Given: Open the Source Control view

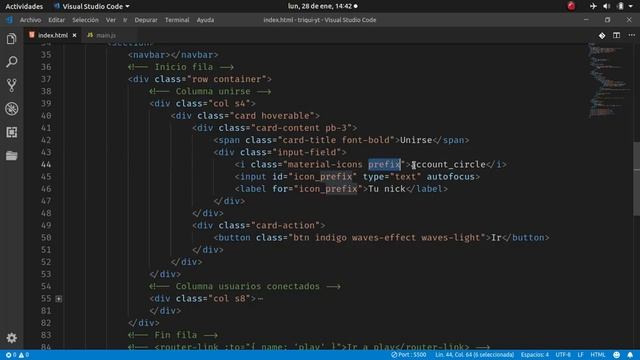Looking at the screenshot, I should pyautogui.click(x=11, y=85).
